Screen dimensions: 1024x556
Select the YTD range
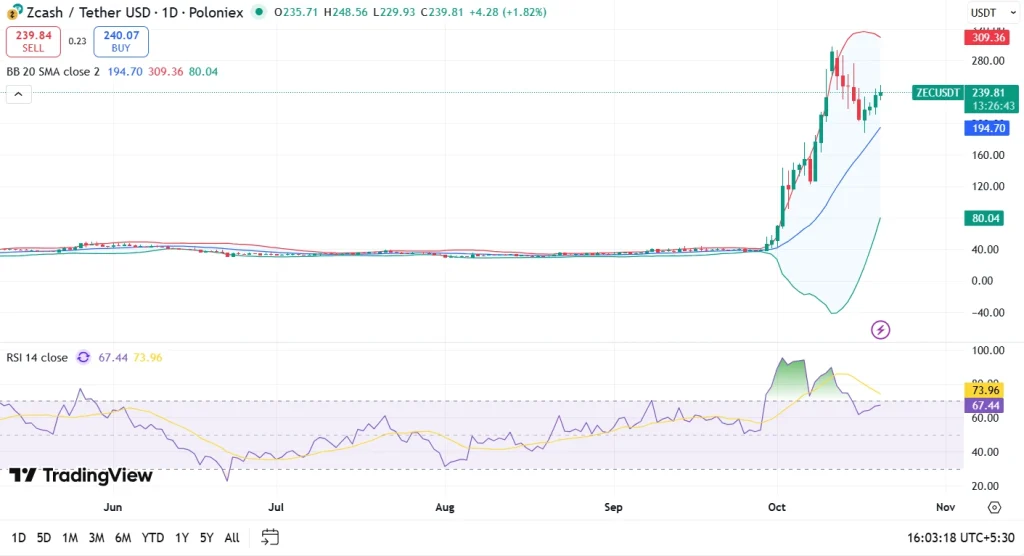point(153,537)
